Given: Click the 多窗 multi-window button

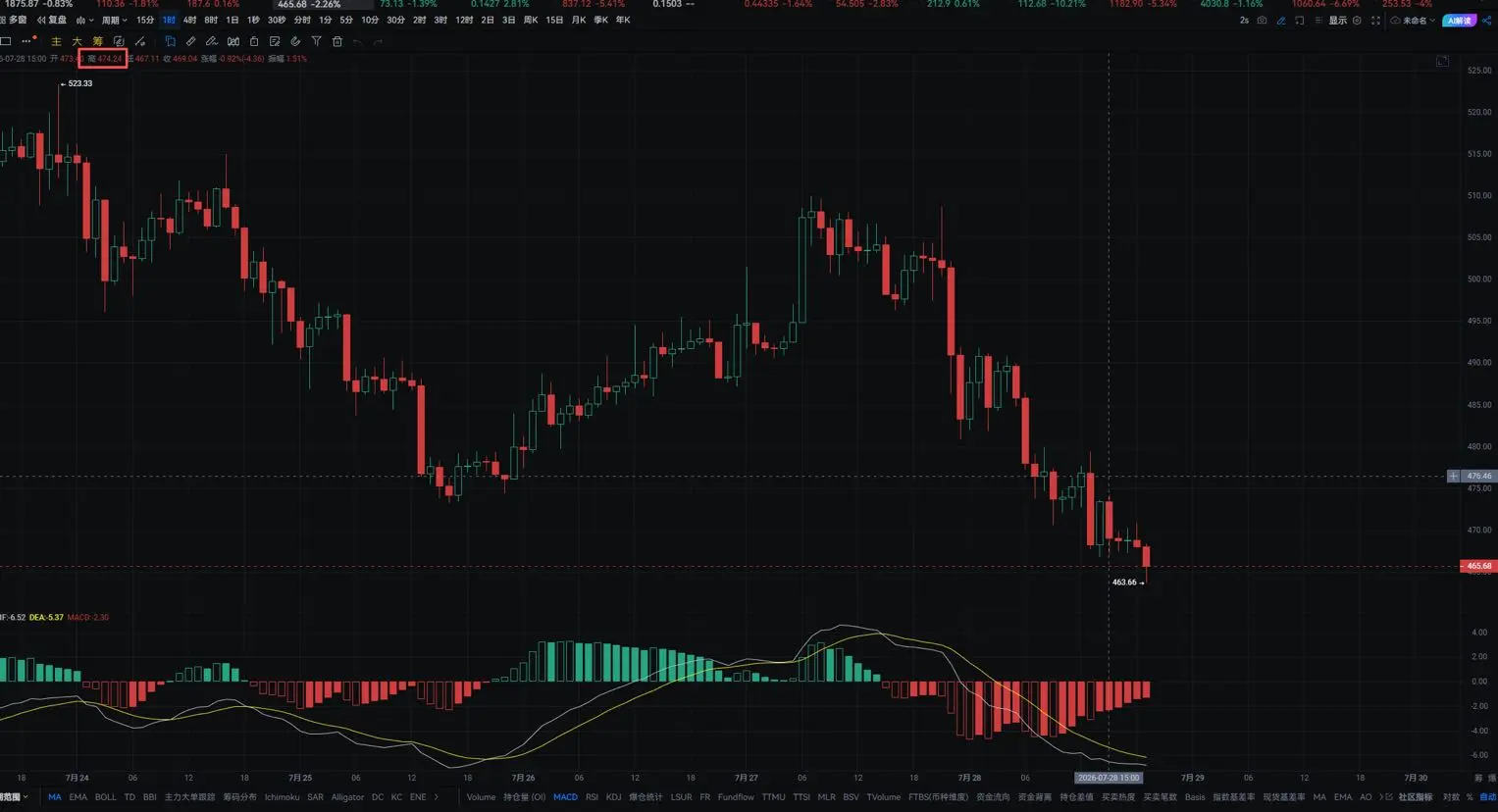Looking at the screenshot, I should coord(14,20).
